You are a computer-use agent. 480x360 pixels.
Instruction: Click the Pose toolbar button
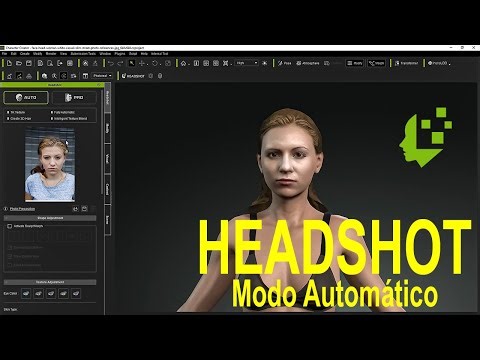285,63
